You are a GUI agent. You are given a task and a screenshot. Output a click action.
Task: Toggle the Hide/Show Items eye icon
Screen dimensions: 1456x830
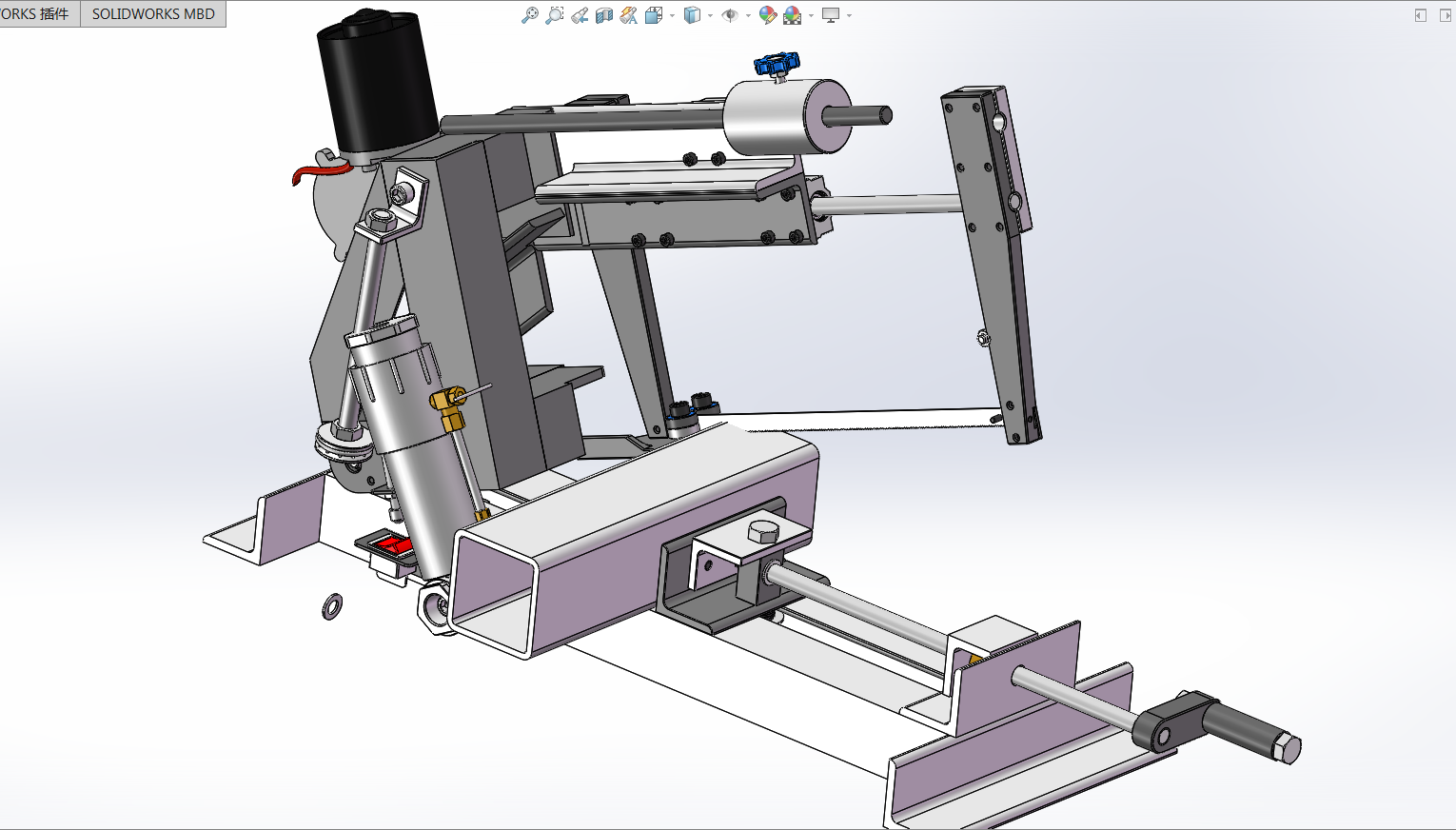(x=730, y=15)
